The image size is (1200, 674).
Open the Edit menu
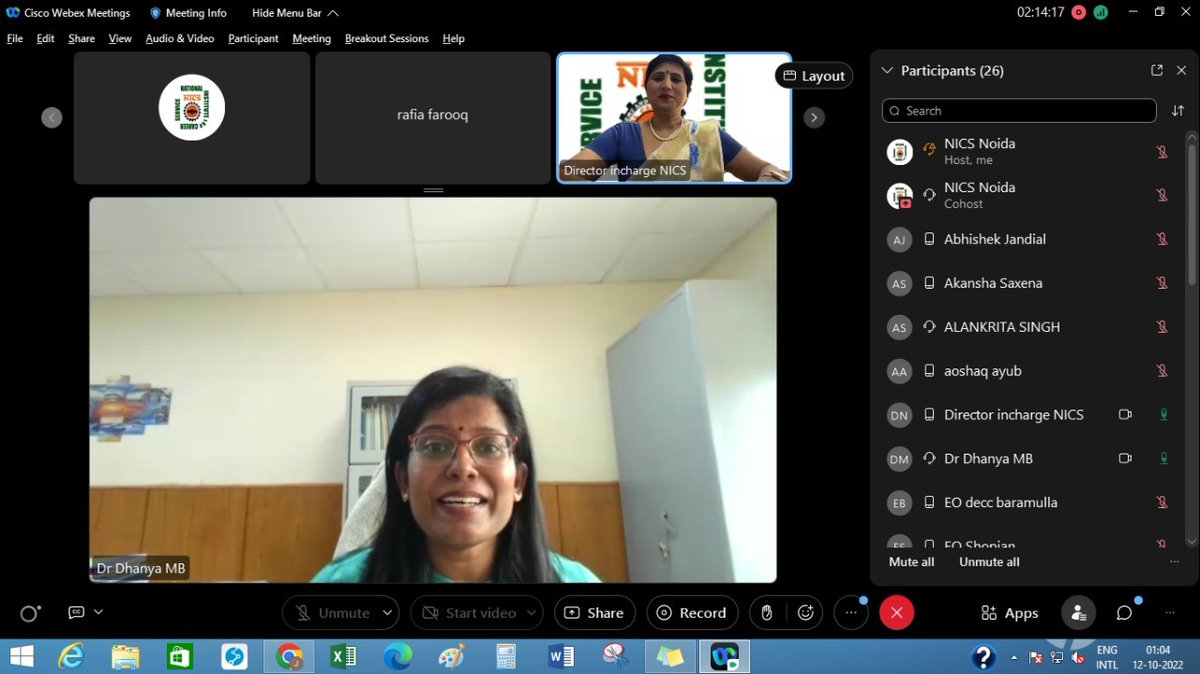(x=46, y=38)
